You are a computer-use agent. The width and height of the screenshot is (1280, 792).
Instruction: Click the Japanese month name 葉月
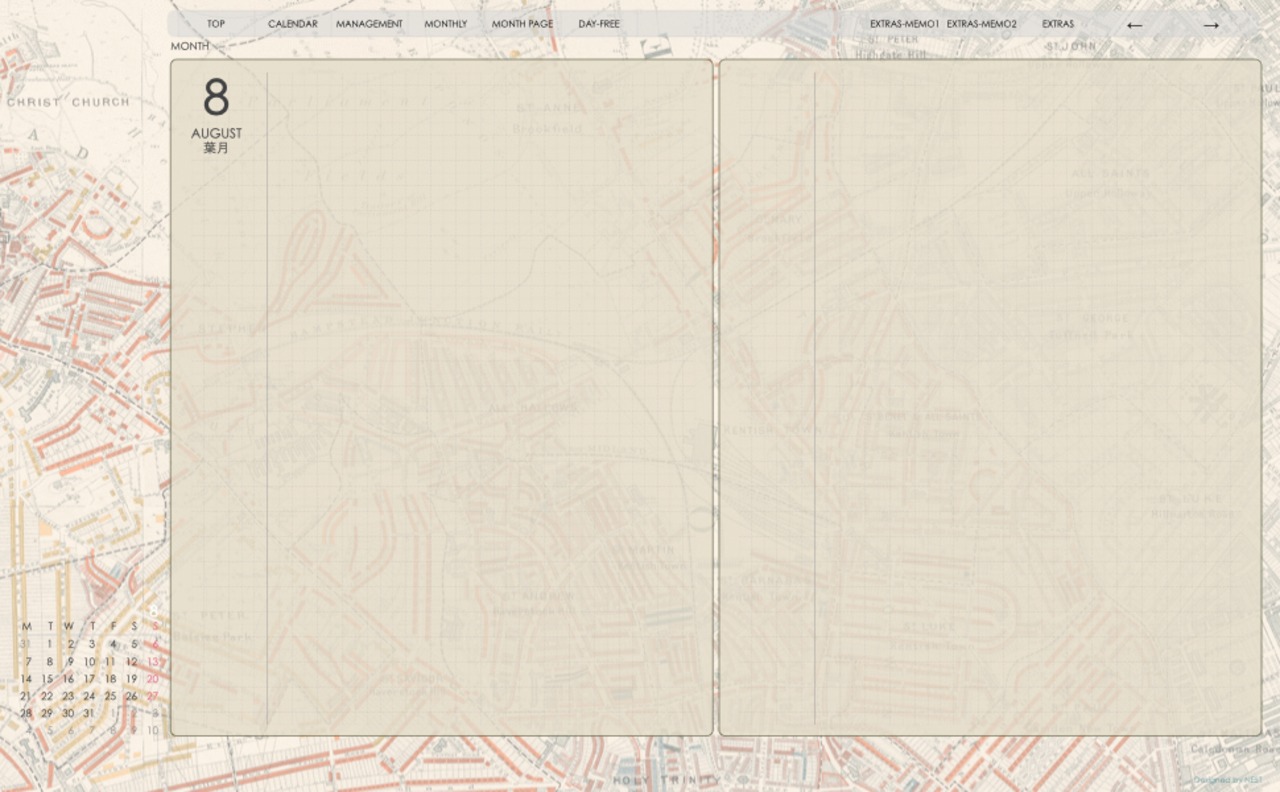[x=216, y=148]
